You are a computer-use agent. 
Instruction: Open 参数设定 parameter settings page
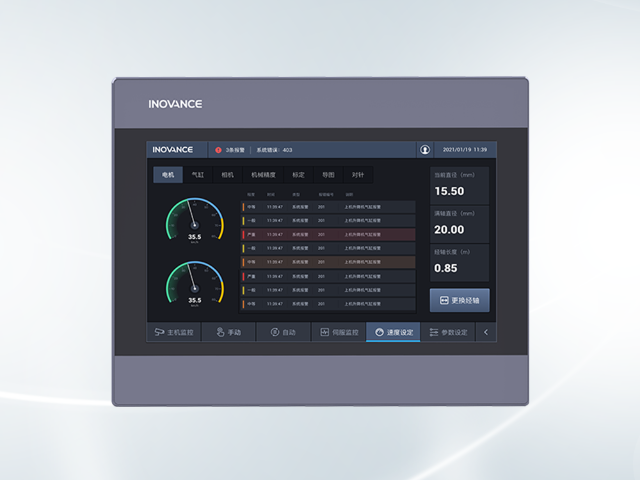[448, 332]
